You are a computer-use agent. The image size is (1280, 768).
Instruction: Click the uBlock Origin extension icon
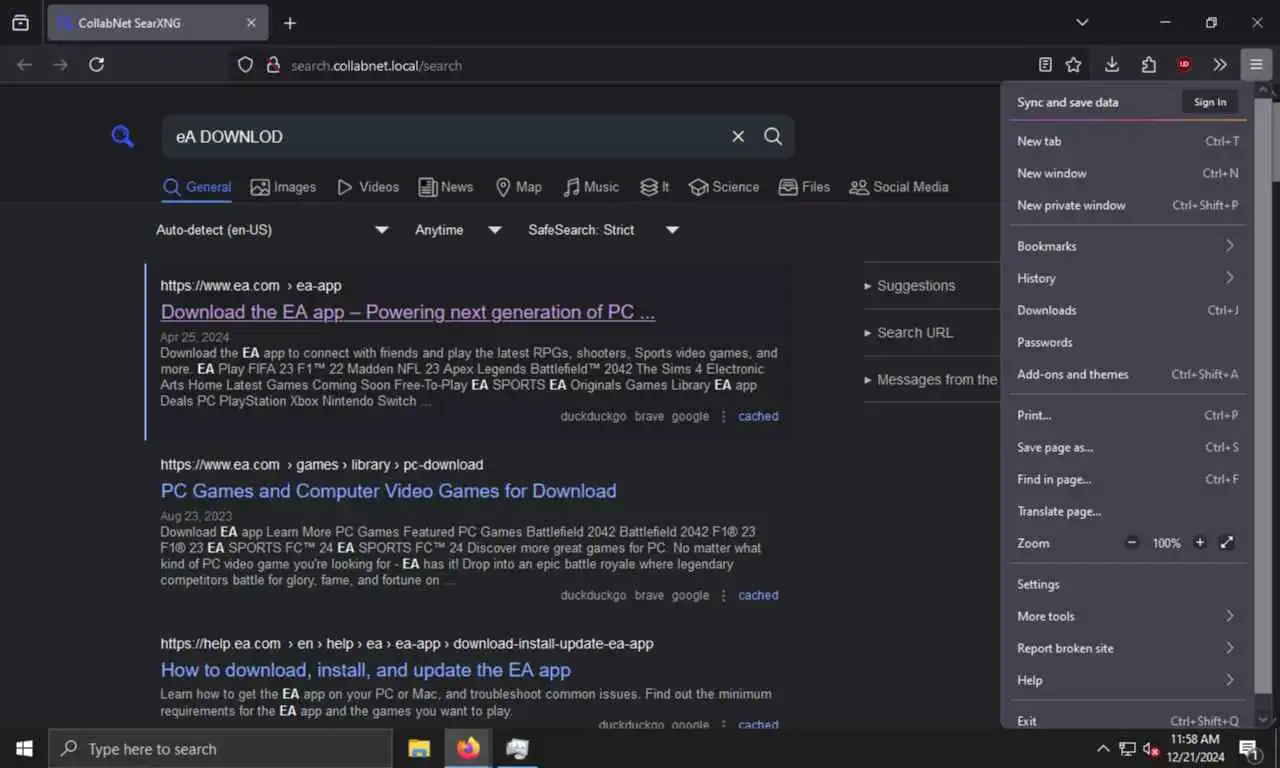click(x=1184, y=65)
